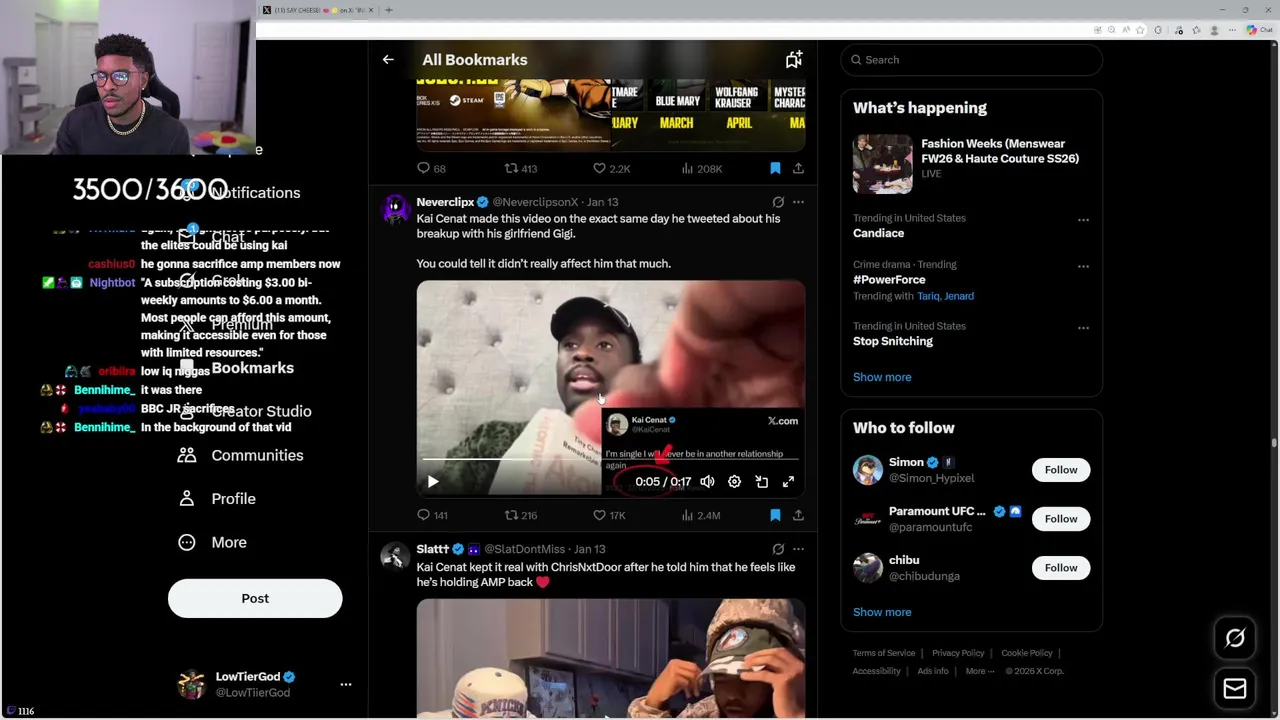1280x720 pixels.
Task: Open Slatt profile avatar
Action: (396, 556)
